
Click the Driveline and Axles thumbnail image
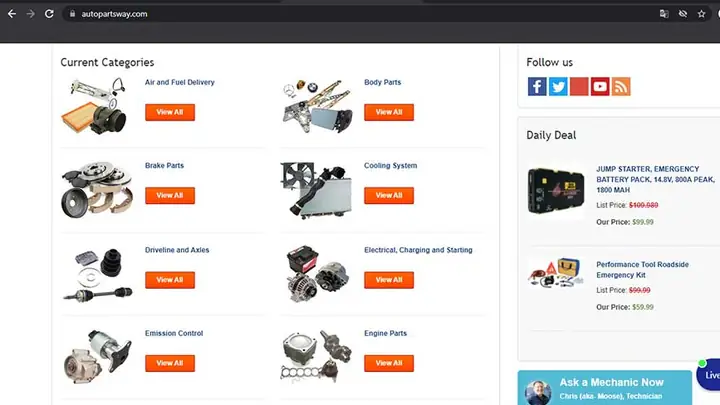(97, 275)
